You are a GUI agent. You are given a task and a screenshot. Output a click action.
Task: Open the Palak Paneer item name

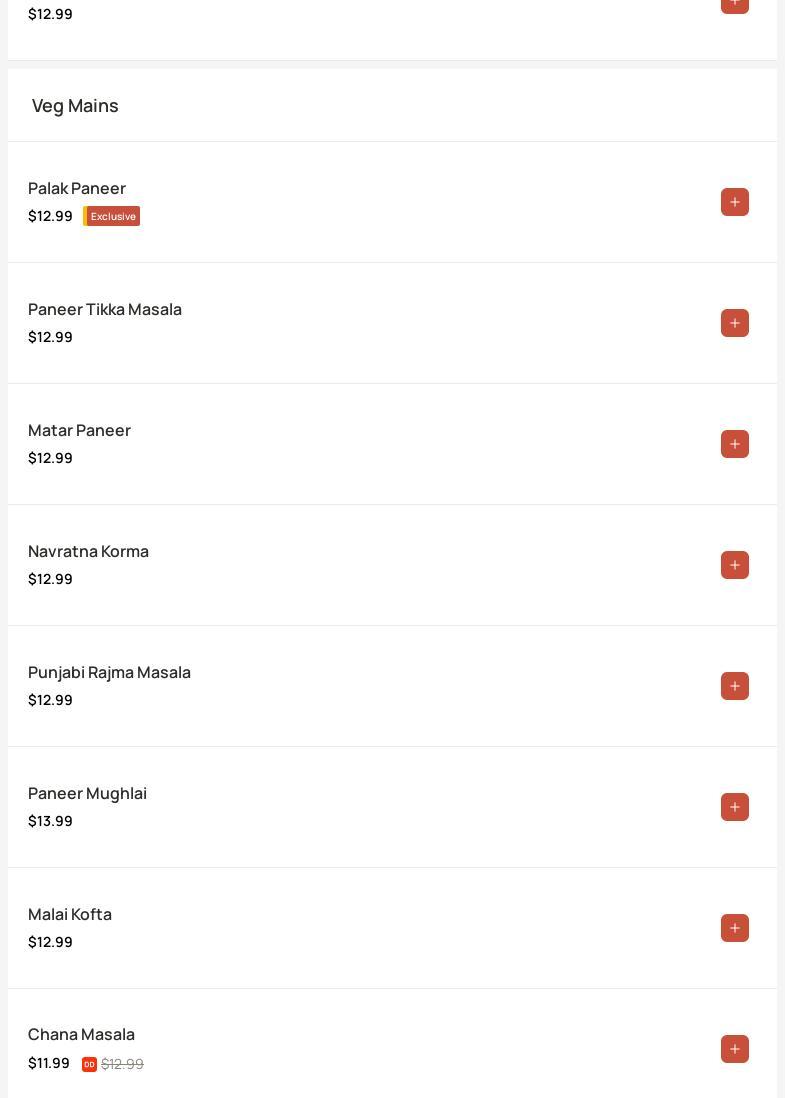click(x=77, y=188)
